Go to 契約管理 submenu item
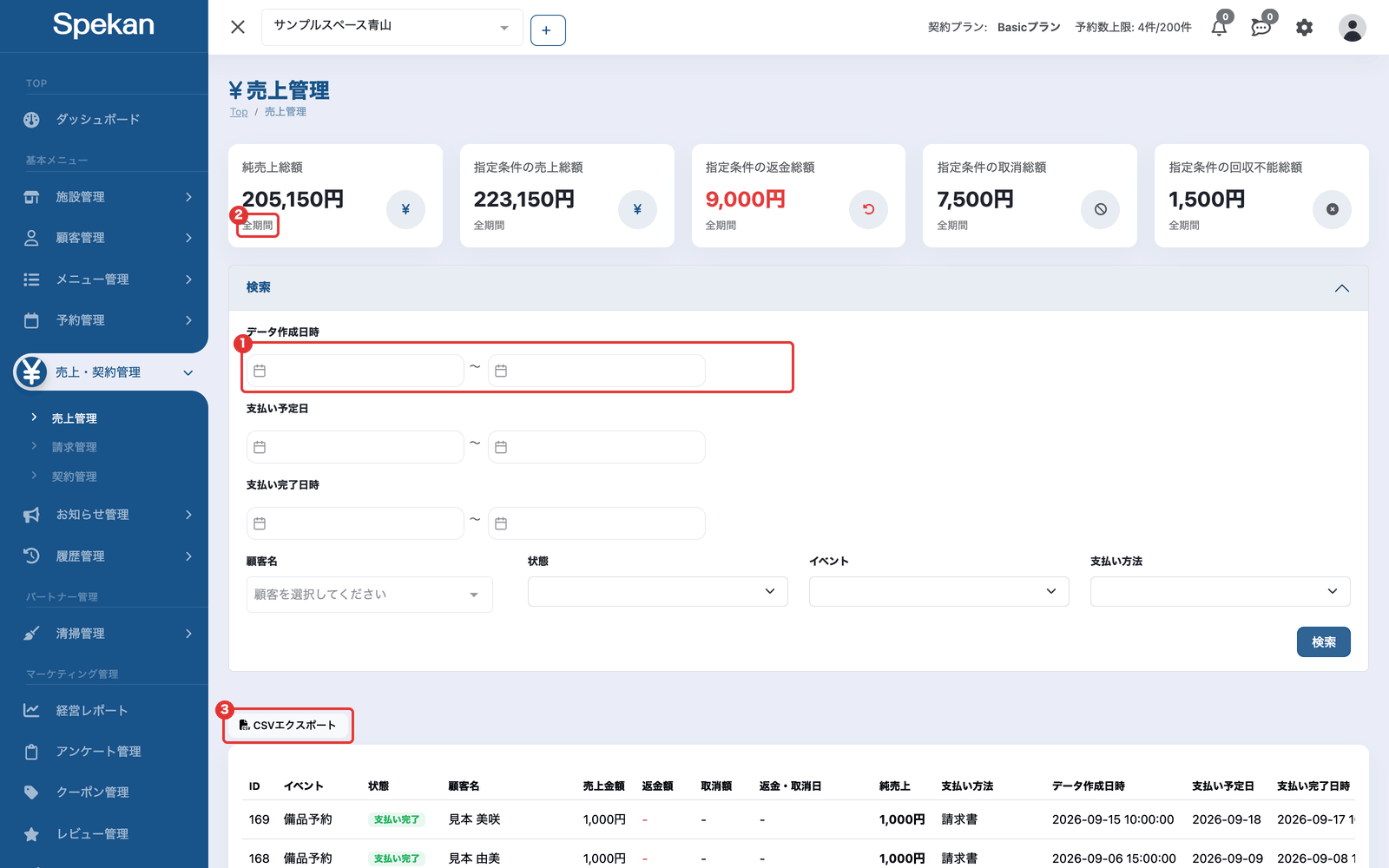1389x868 pixels. click(75, 477)
